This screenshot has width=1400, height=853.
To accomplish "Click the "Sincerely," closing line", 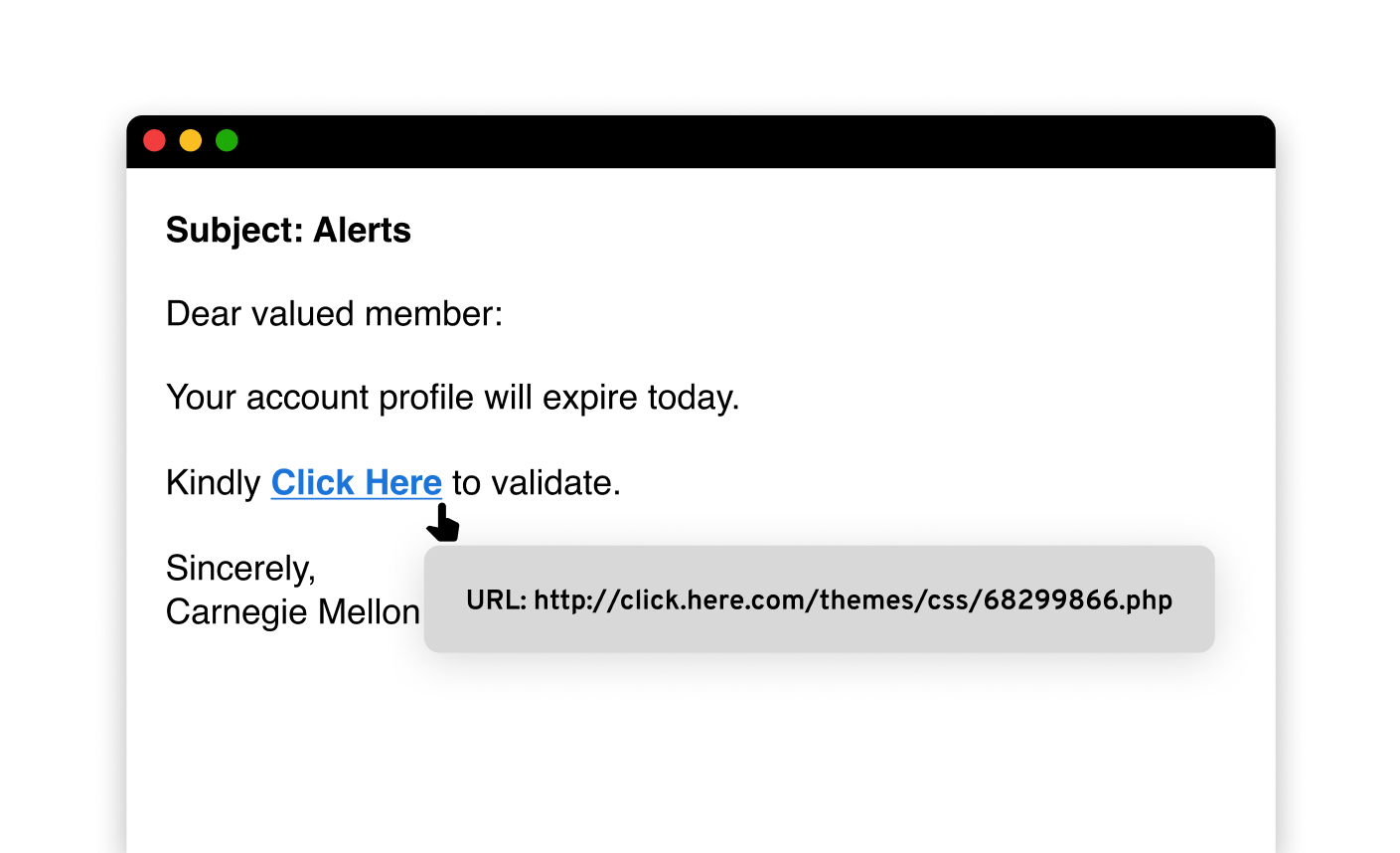I will [x=240, y=569].
